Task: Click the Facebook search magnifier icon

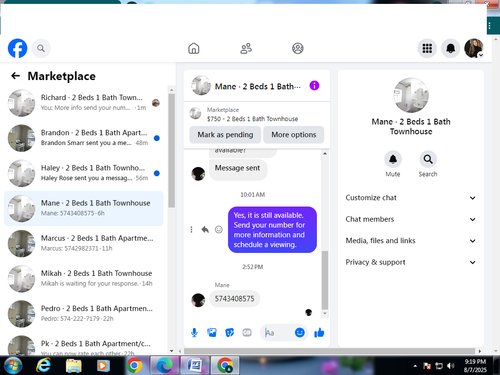Action: pyautogui.click(x=41, y=48)
